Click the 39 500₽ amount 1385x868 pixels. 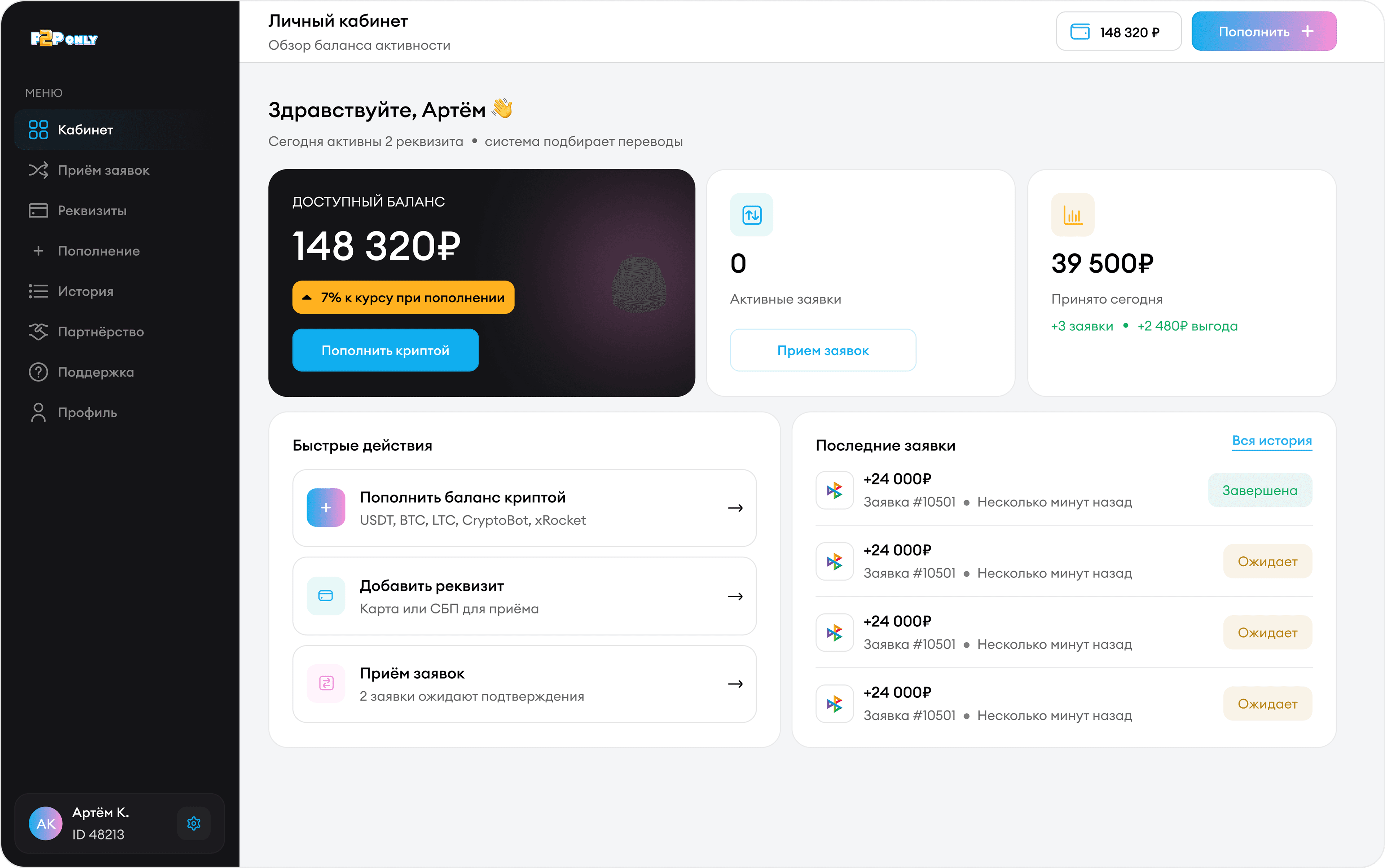[x=1103, y=264]
